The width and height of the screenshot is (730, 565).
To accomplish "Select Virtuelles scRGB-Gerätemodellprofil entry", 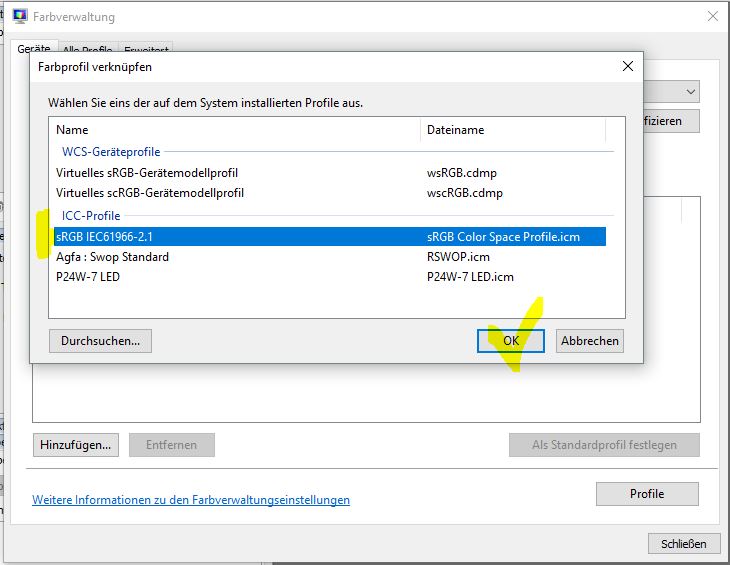I will (x=150, y=192).
